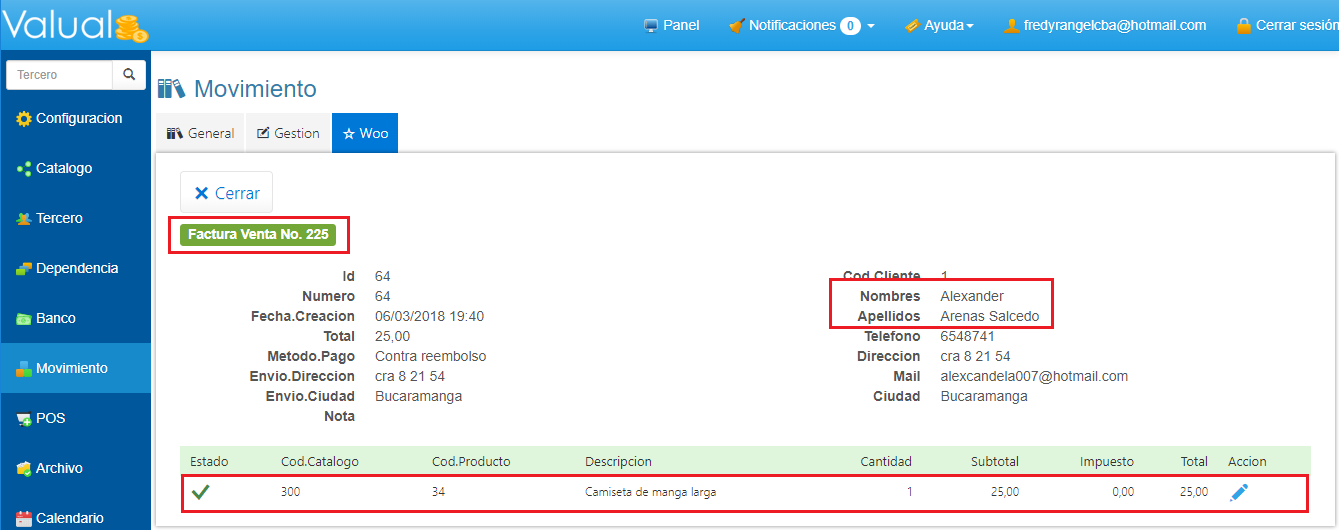Open the user account fredyrangelcba@hotmail.com menu
The width and height of the screenshot is (1339, 530).
1104,25
